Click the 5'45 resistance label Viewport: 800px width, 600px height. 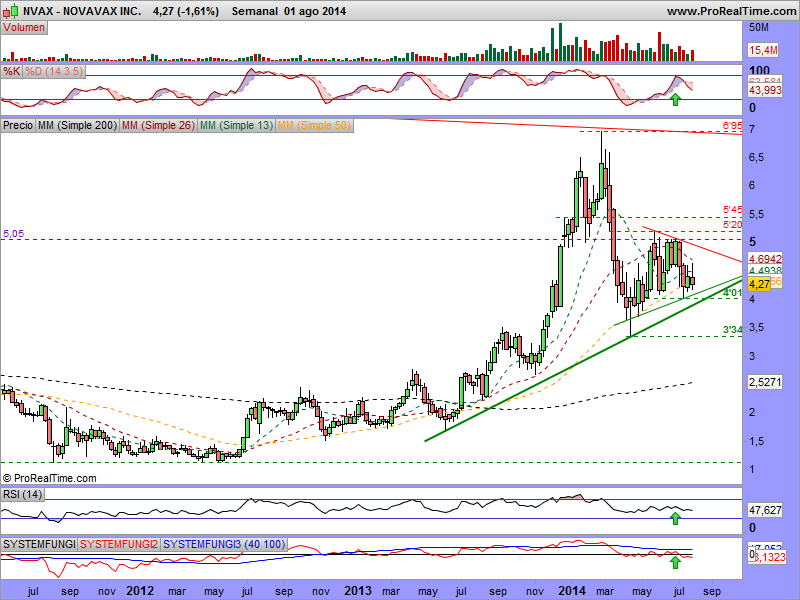[x=732, y=210]
